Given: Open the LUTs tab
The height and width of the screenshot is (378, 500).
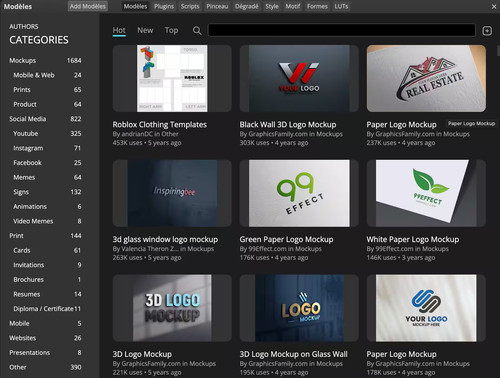Looking at the screenshot, I should point(341,6).
